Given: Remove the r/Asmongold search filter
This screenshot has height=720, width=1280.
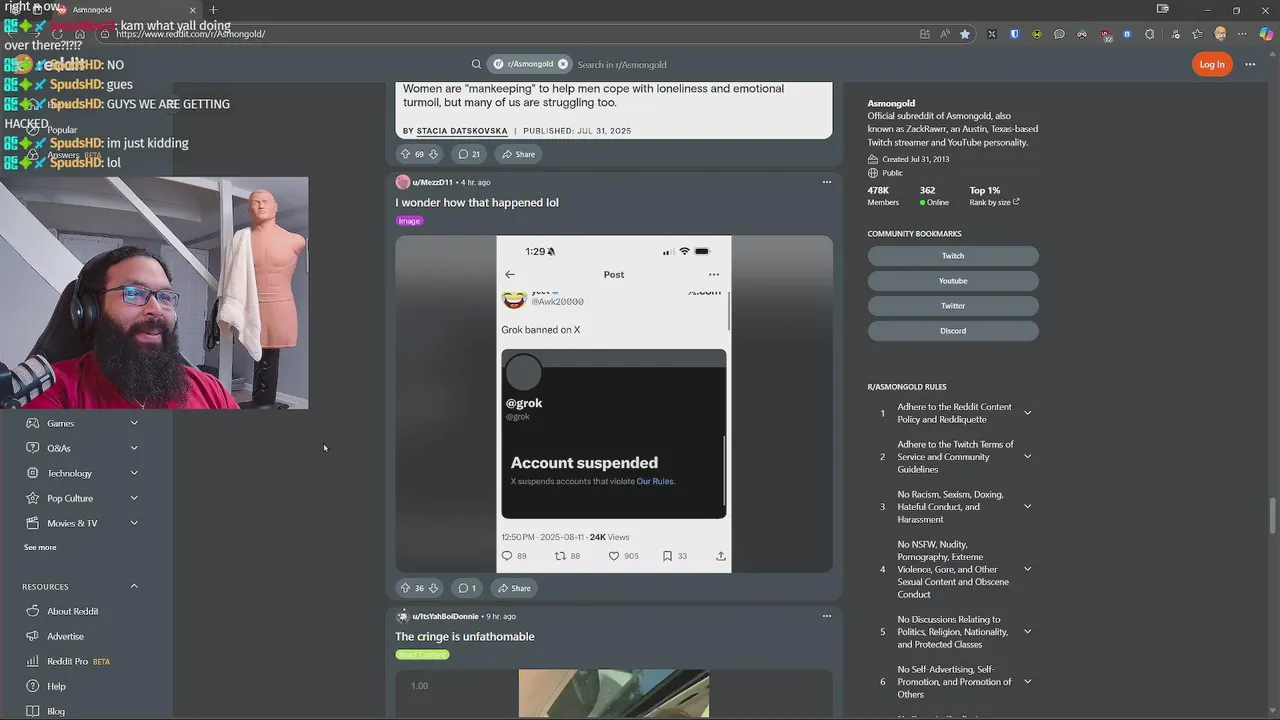Looking at the screenshot, I should click(x=563, y=64).
